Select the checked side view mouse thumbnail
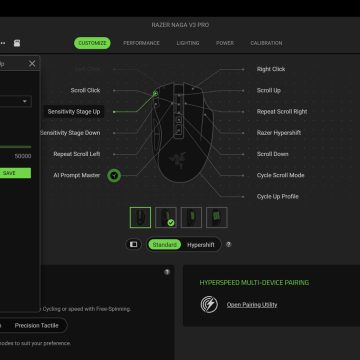Viewport: 360px width, 360px height. click(x=166, y=217)
